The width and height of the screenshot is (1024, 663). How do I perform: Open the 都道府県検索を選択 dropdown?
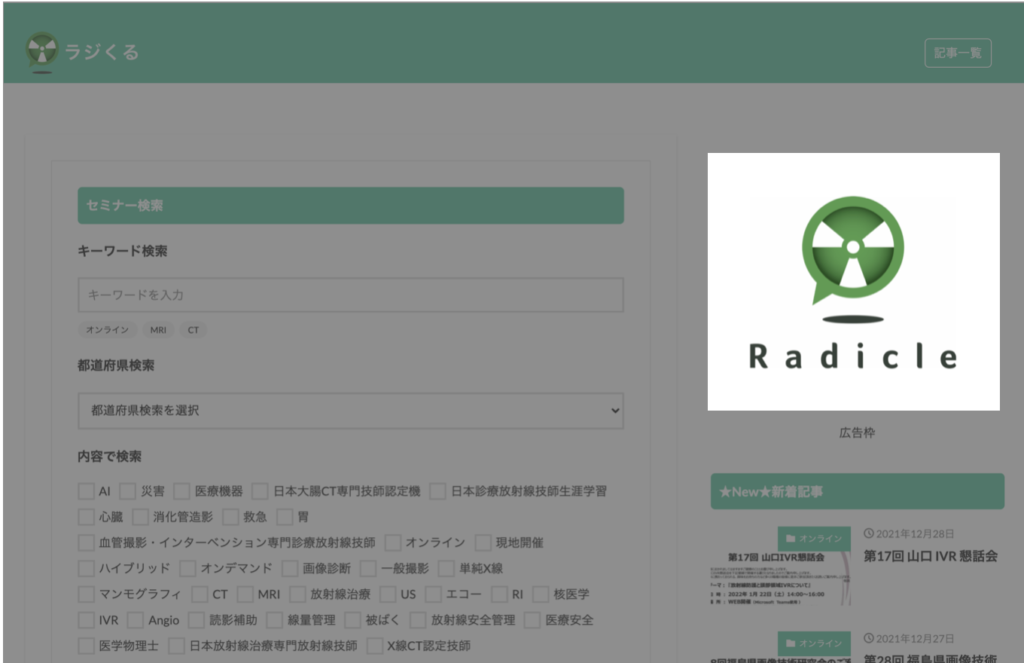[x=351, y=410]
